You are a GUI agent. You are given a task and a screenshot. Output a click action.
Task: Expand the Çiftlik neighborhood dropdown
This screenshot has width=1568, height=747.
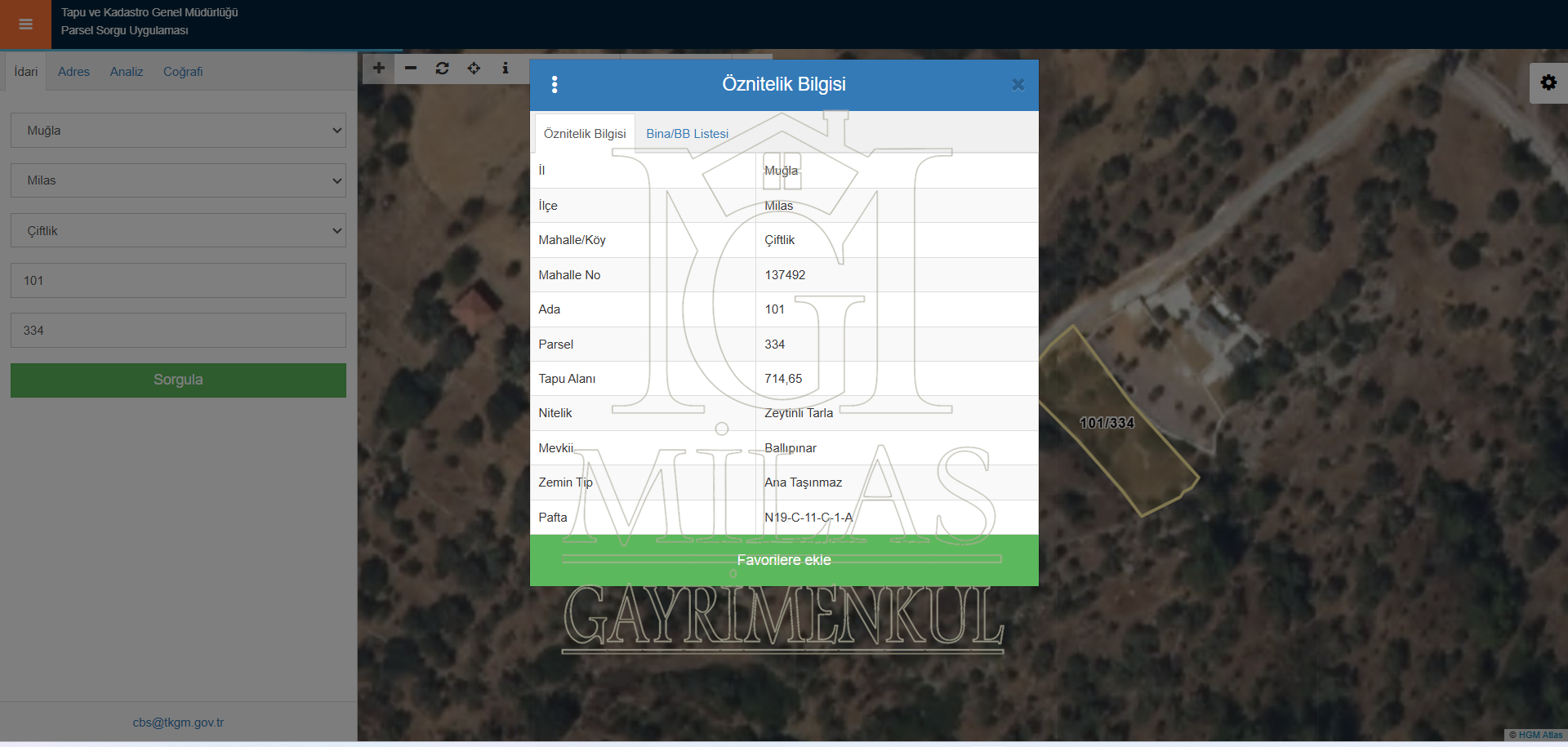point(178,231)
